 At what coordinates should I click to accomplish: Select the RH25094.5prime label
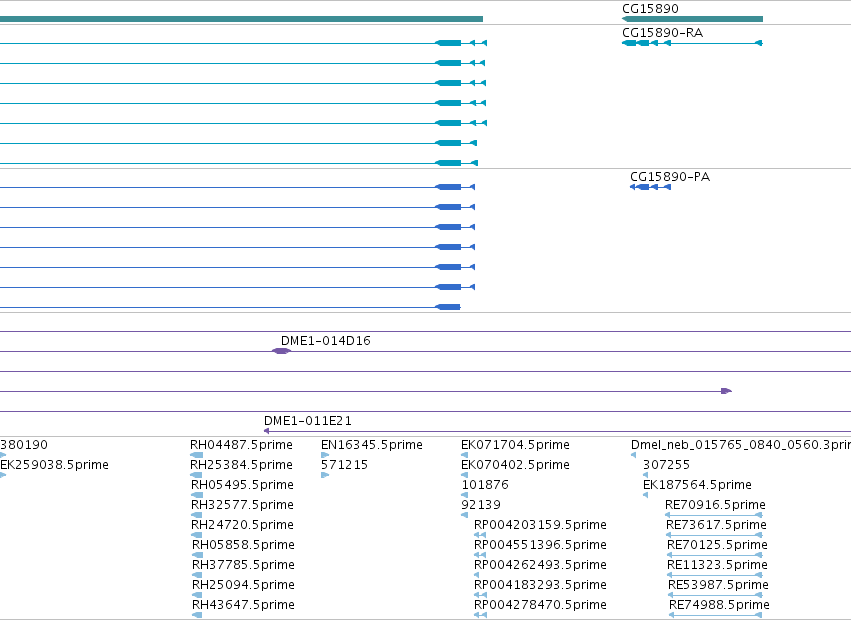tap(243, 585)
